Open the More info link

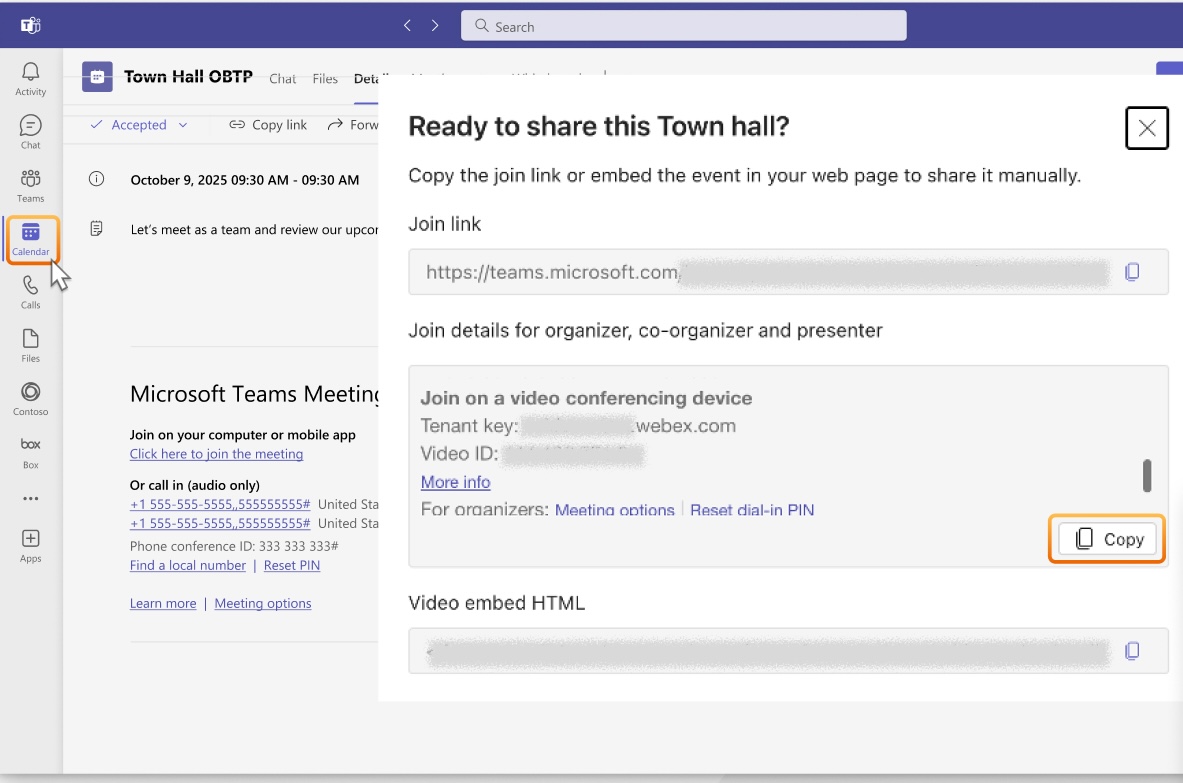456,482
